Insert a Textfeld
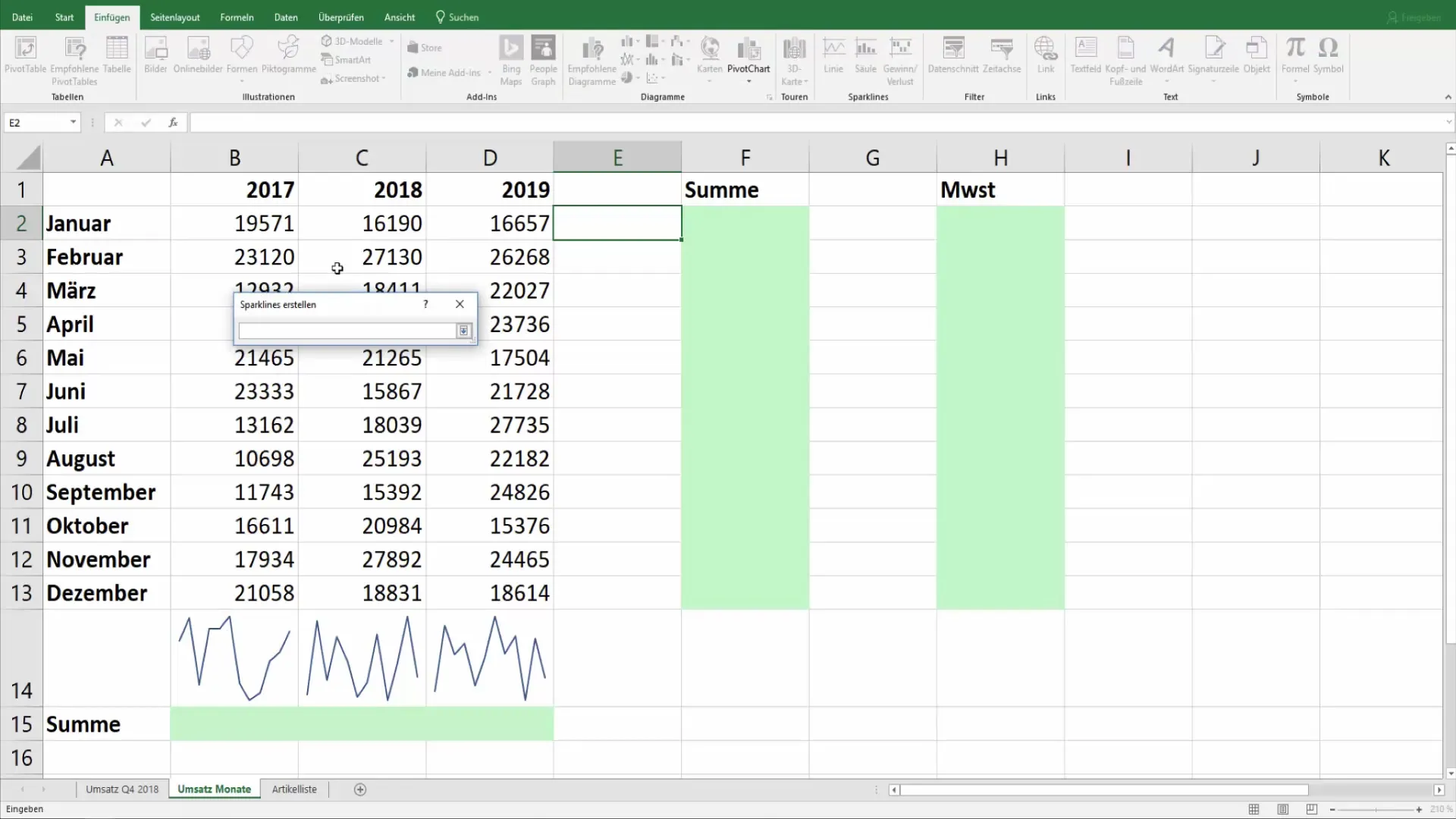Viewport: 1456px width, 819px height. 1085,55
